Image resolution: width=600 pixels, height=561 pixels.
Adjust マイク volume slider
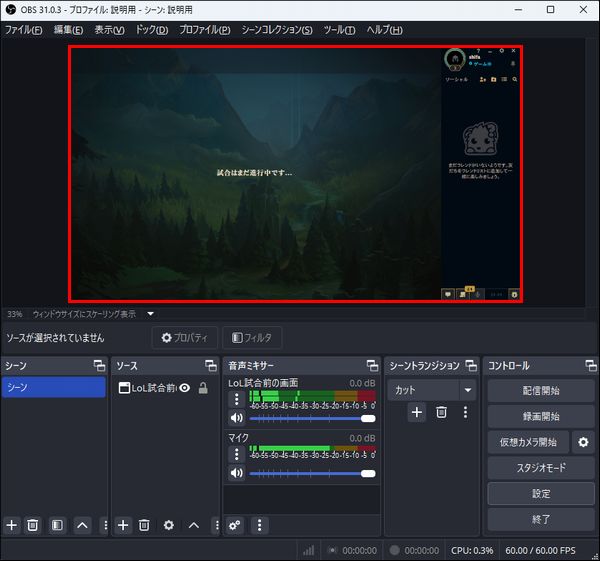click(312, 473)
